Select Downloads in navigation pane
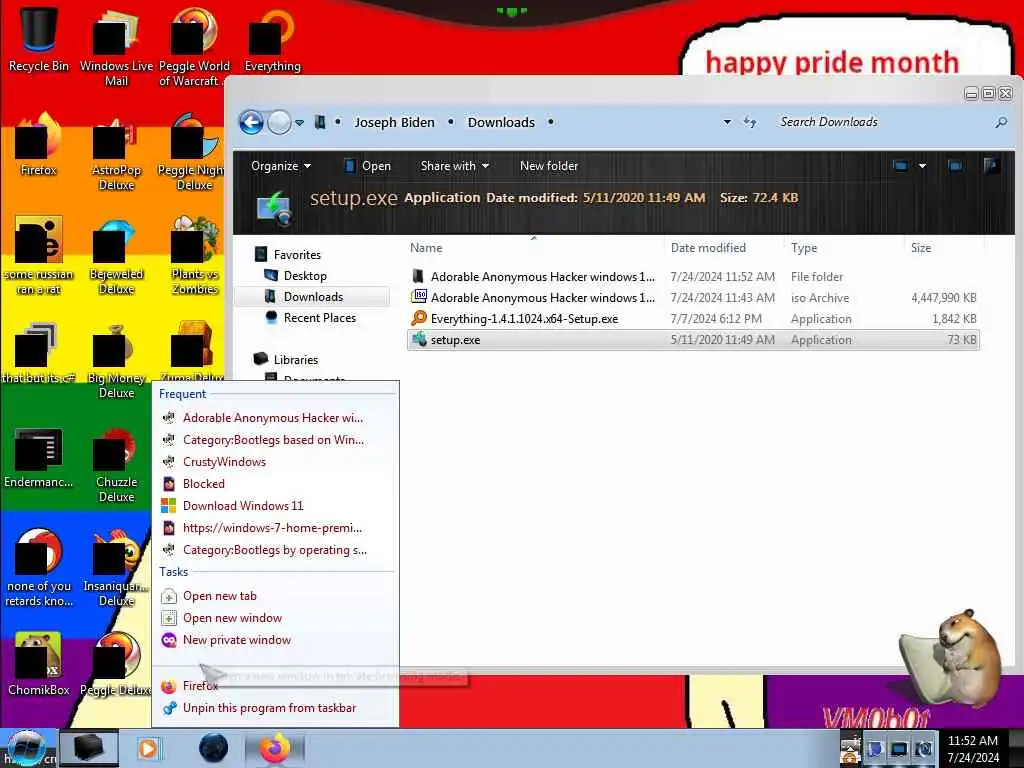This screenshot has height=768, width=1024. point(313,296)
